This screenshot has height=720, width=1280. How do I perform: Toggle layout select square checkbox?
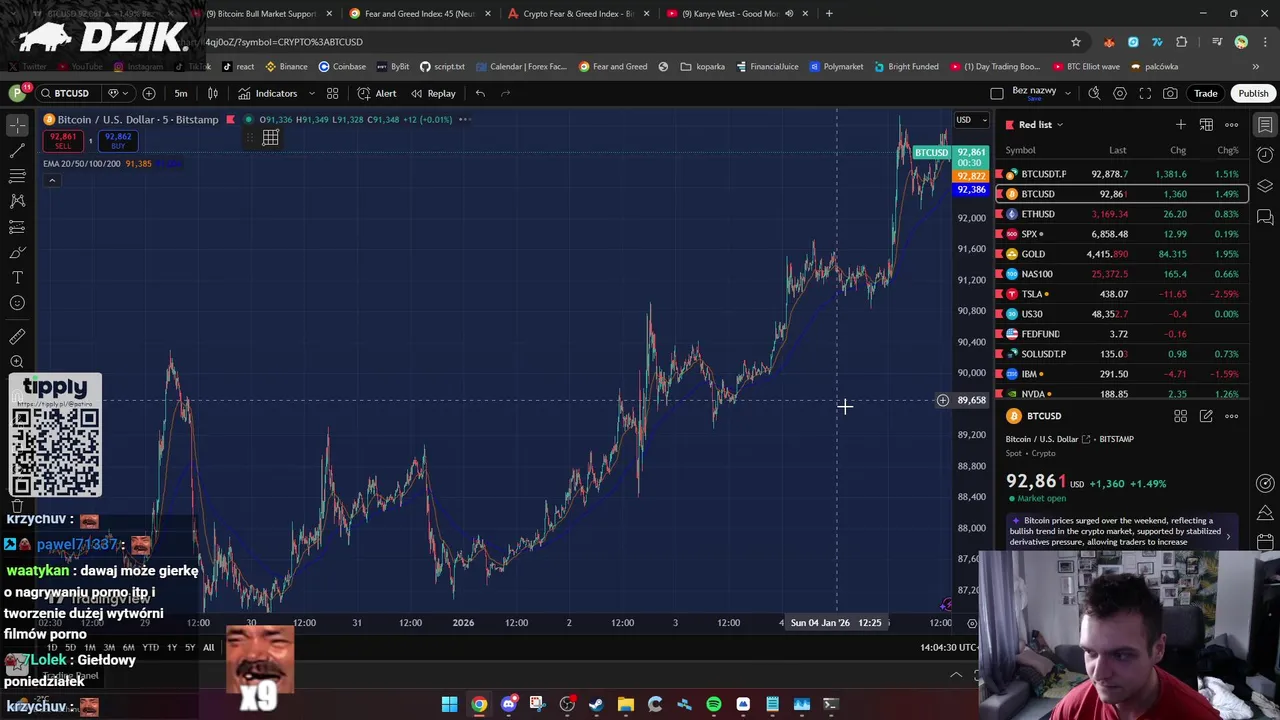click(996, 93)
